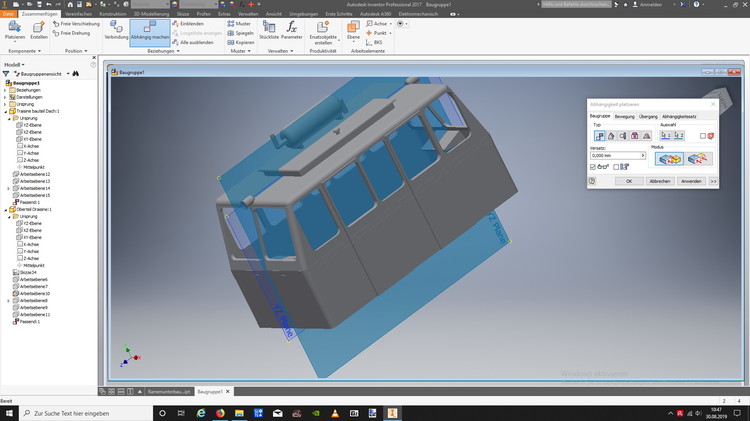Toggle the pick part first checkbox
The height and width of the screenshot is (421, 750).
coord(703,136)
